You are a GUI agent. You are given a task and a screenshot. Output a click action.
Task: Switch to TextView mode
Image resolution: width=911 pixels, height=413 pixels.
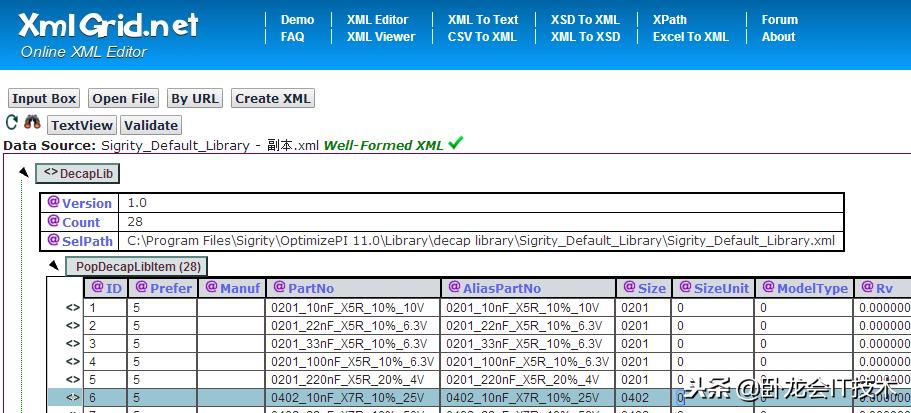[82, 125]
